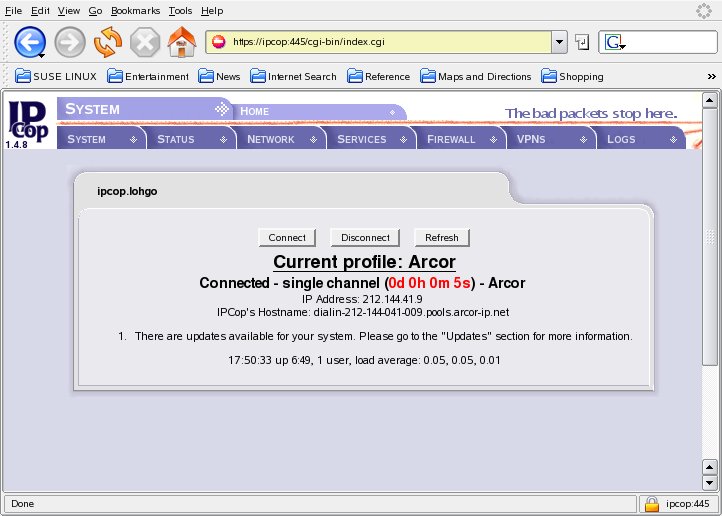
Task: Click the Stop loading icon
Action: click(x=145, y=42)
